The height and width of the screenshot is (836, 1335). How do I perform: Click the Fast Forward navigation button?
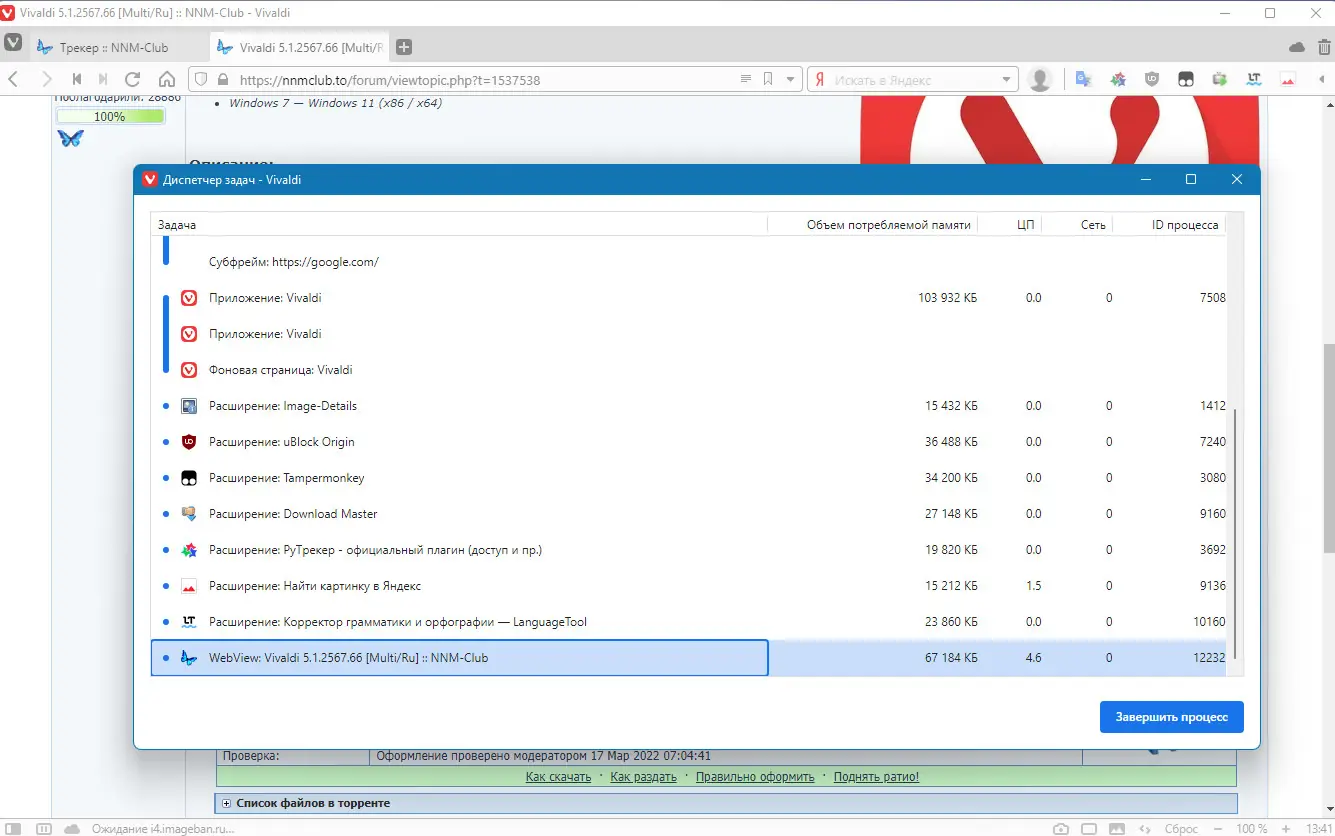coord(103,79)
